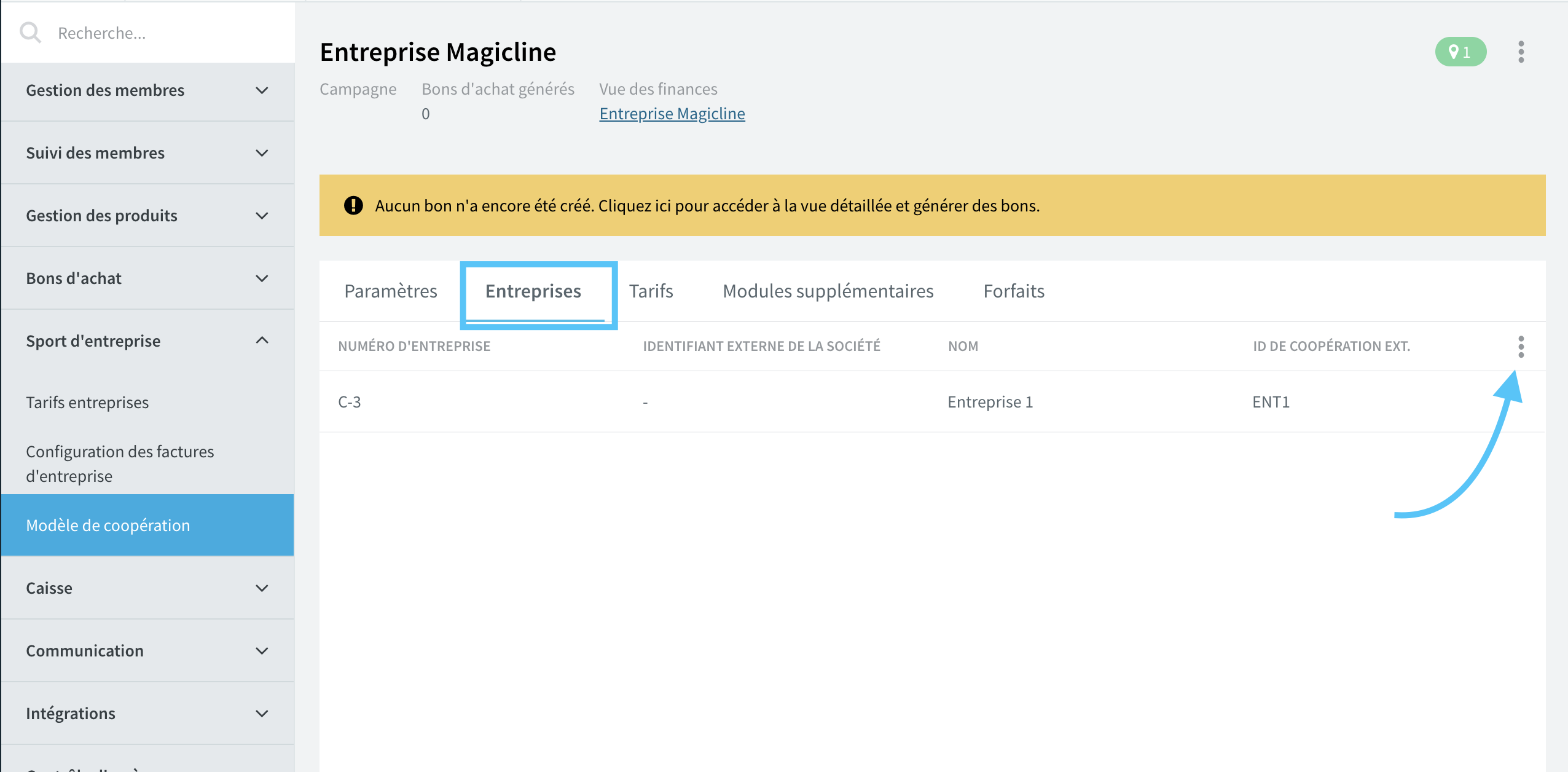
Task: Click the 'Entreprise Magicline' page title
Action: 438,52
